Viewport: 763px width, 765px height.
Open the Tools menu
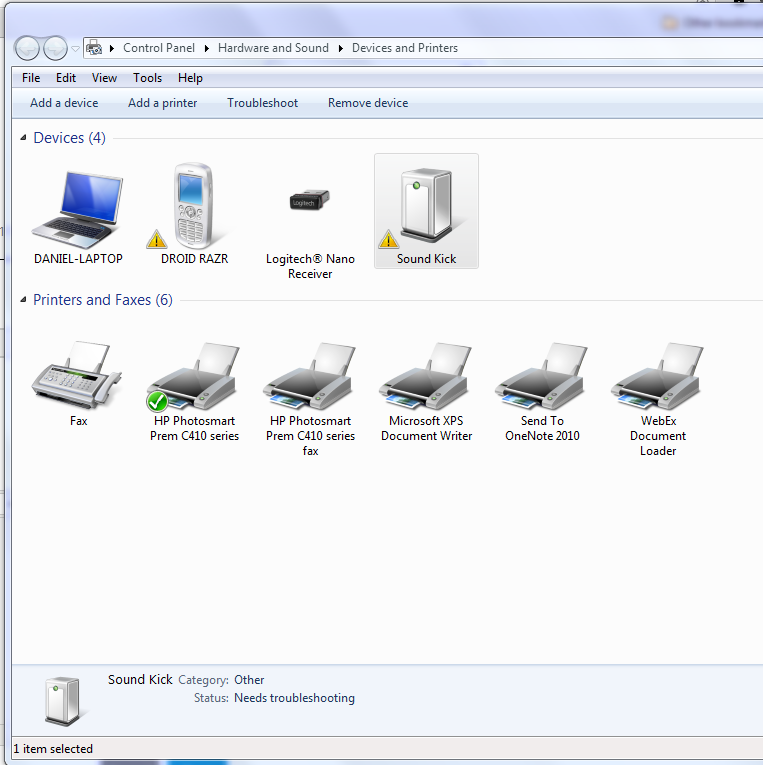147,78
